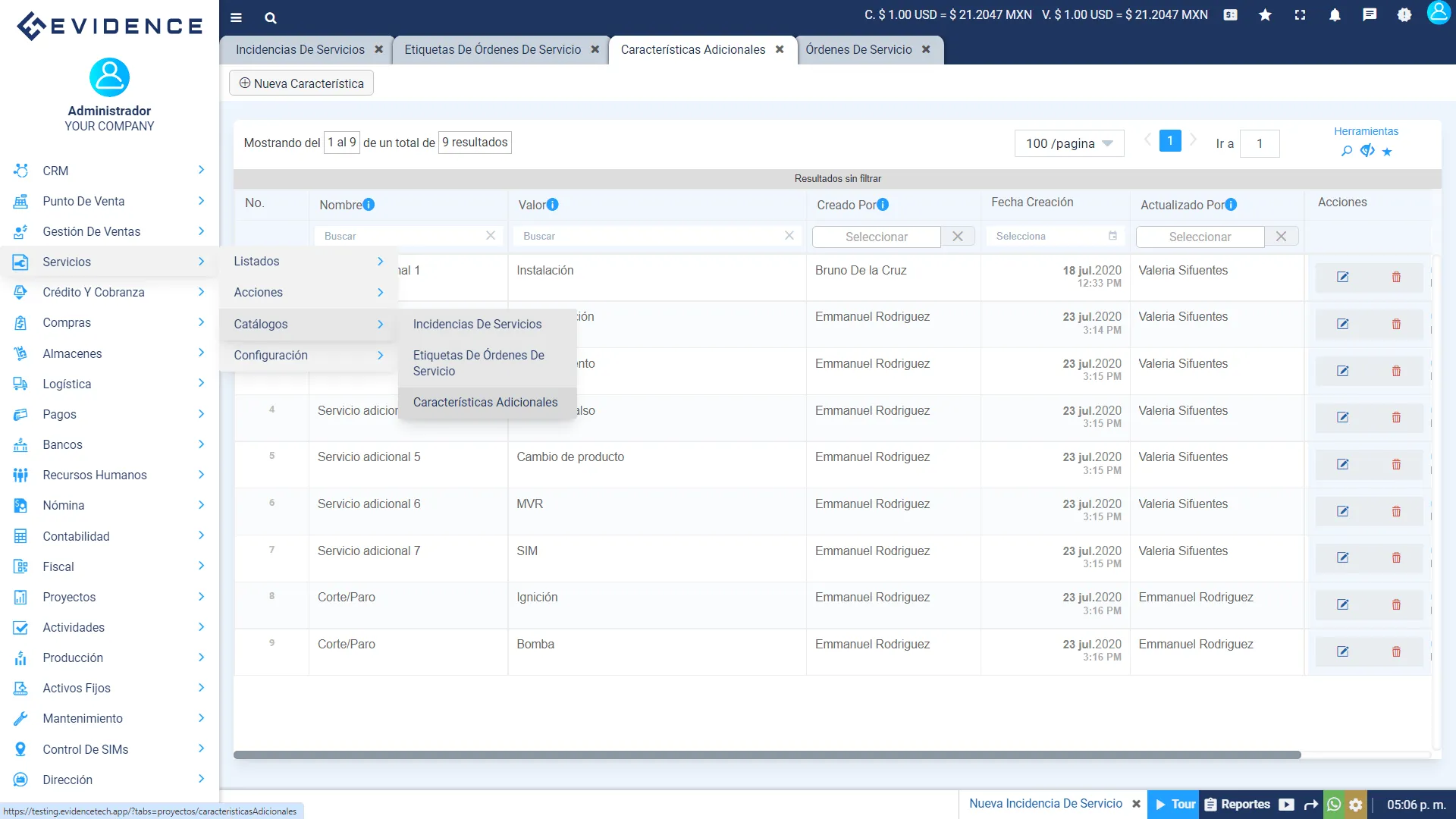Viewport: 1456px width, 819px height.
Task: Toggle fullscreen mode icon
Action: click(x=1300, y=15)
